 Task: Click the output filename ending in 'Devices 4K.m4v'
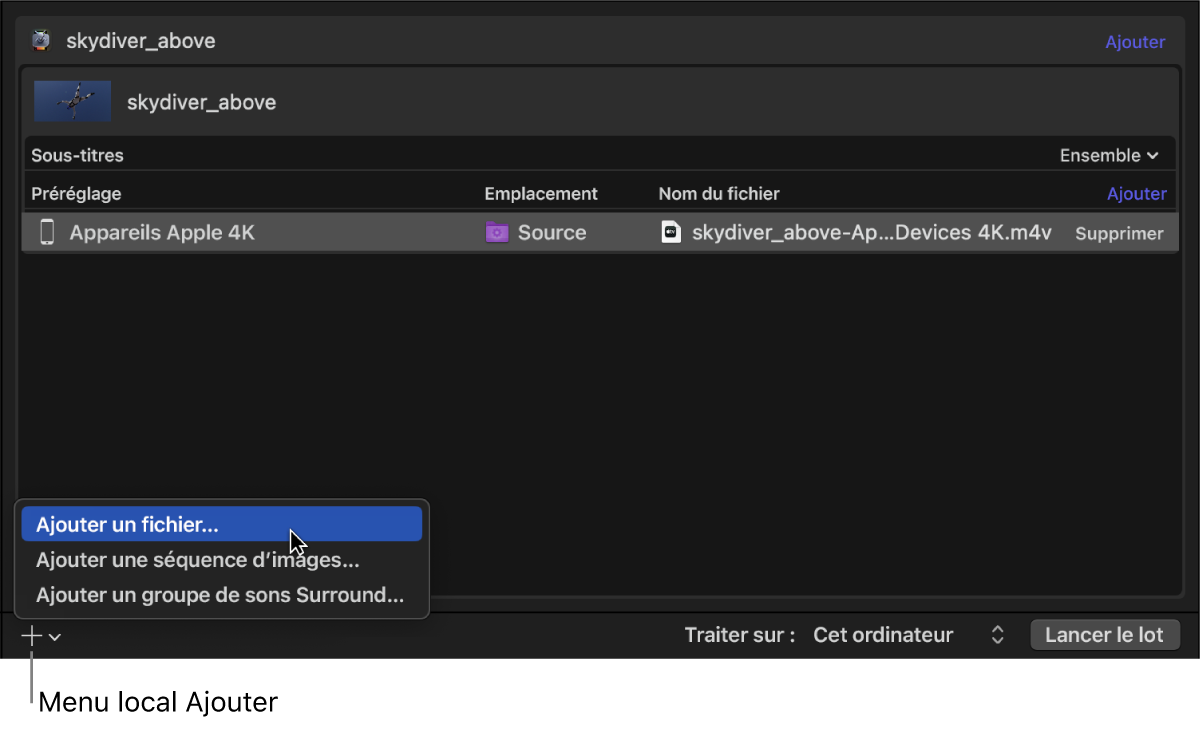click(871, 233)
